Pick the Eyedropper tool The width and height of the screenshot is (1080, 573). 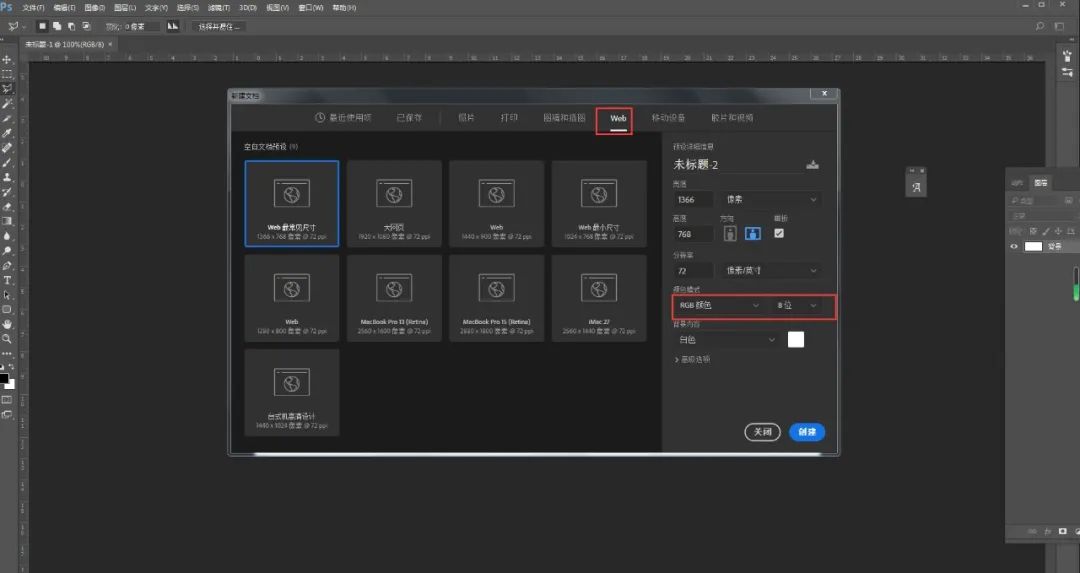[7, 132]
